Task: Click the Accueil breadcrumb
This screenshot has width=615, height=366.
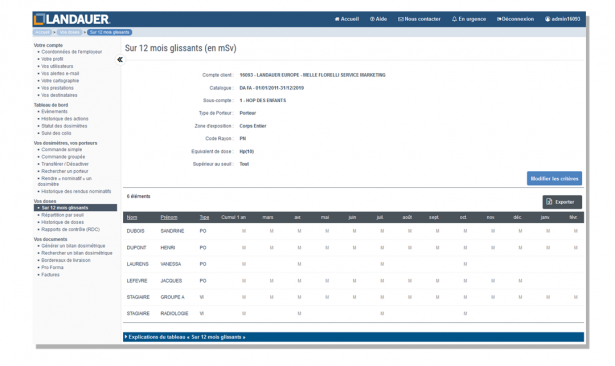Action: click(42, 32)
